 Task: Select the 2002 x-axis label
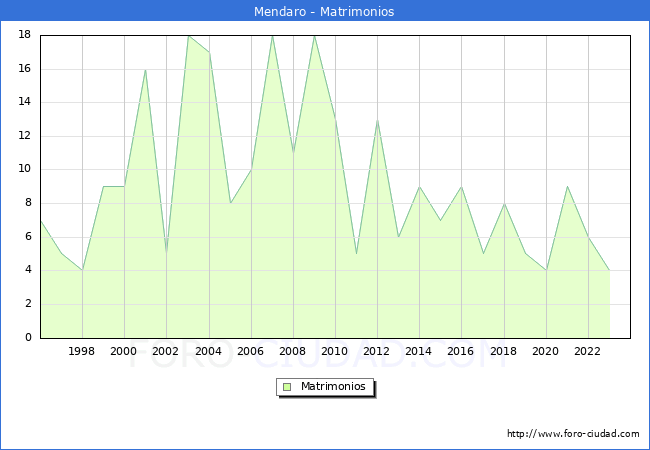pos(165,351)
